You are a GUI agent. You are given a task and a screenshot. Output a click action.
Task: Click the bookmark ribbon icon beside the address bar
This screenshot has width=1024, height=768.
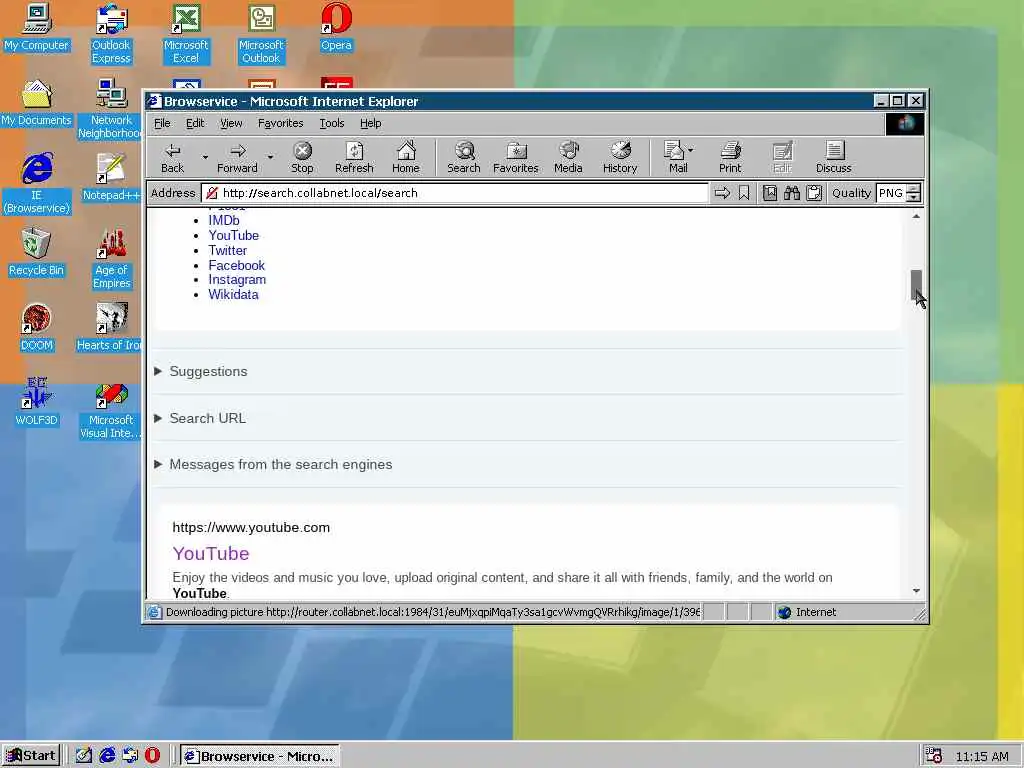tap(744, 193)
